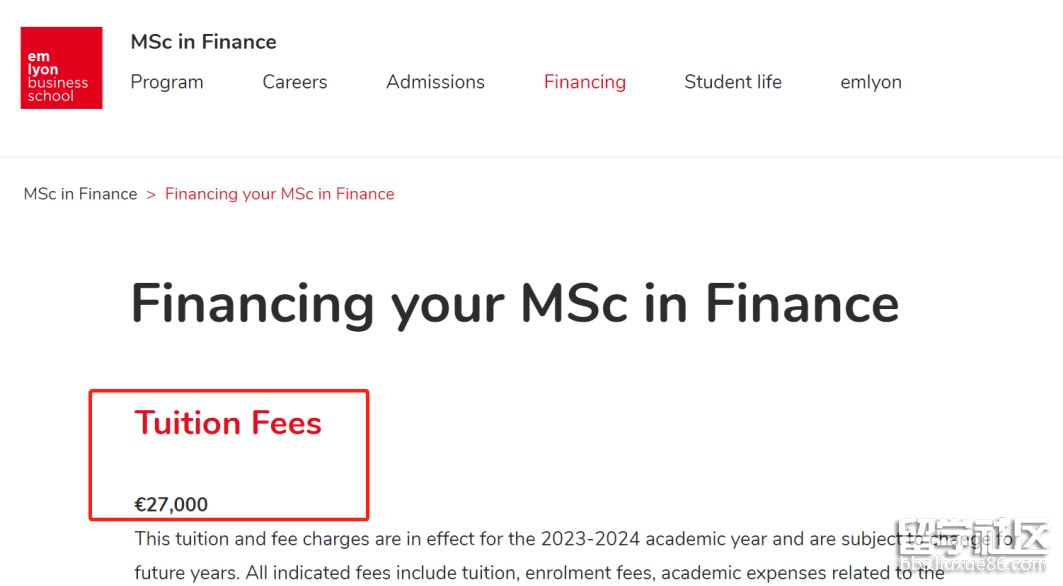Select the highlighted Financing nav item
The image size is (1063, 586).
pyautogui.click(x=585, y=82)
